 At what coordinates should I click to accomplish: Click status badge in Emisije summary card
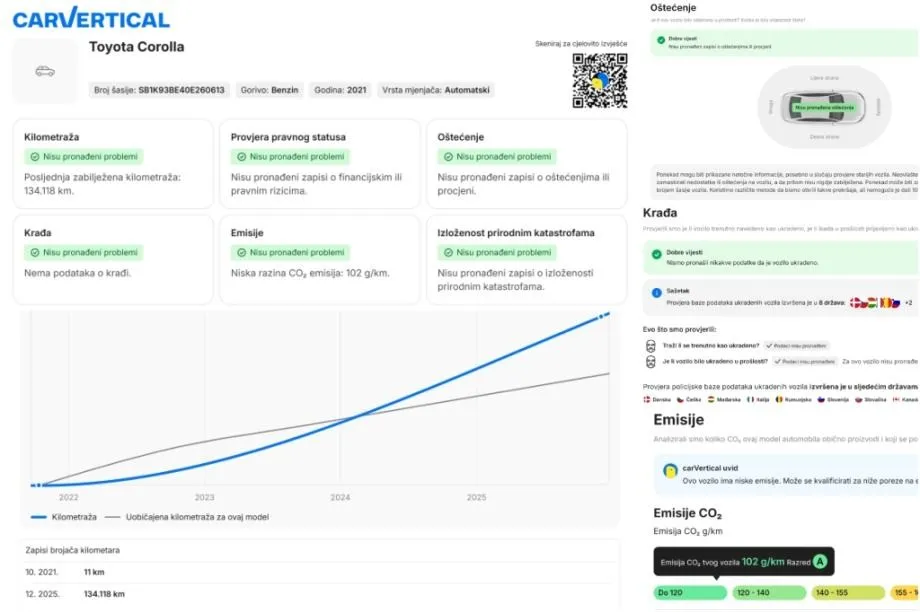tap(290, 252)
